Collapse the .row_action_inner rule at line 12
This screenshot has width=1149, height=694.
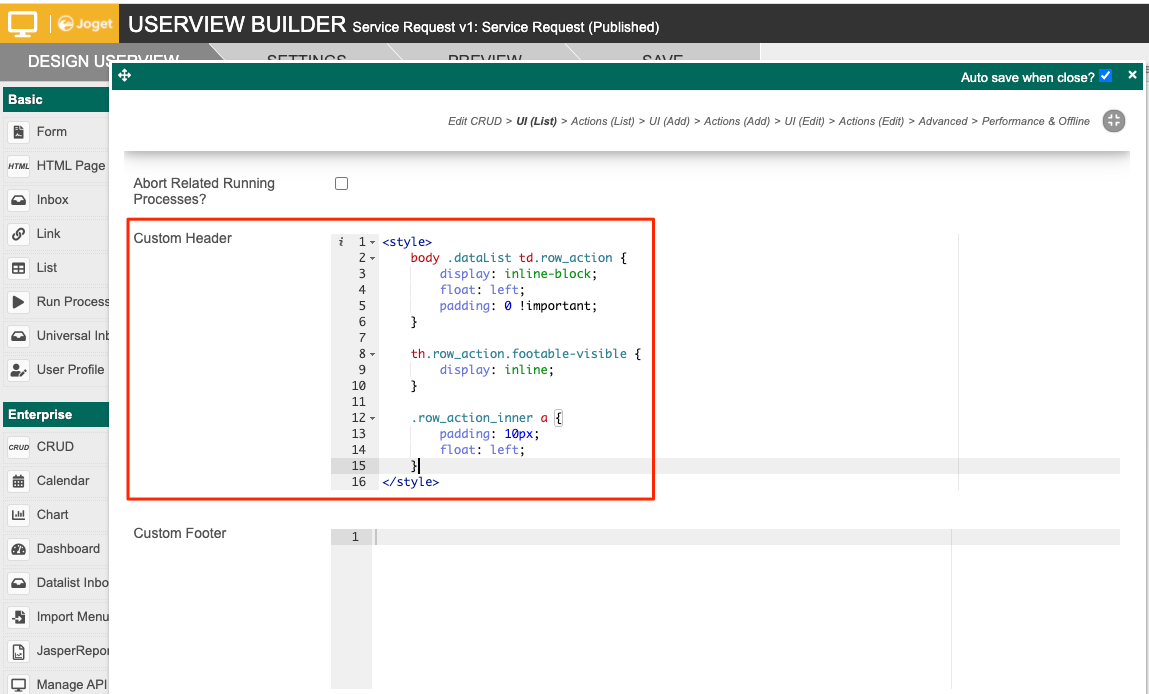click(373, 418)
